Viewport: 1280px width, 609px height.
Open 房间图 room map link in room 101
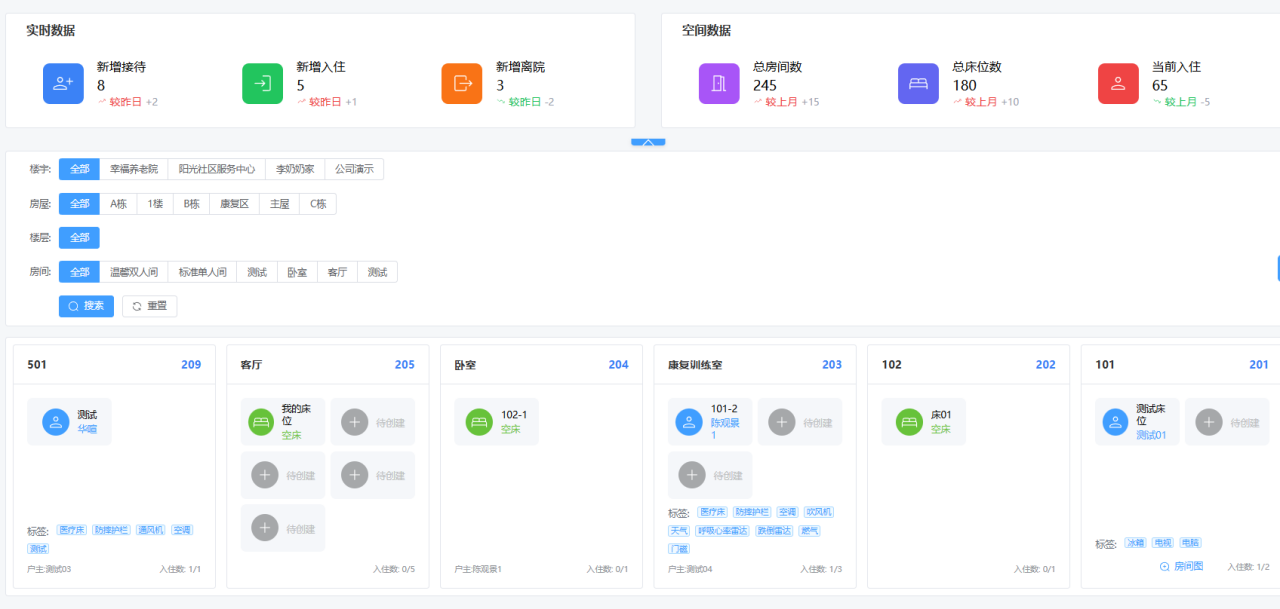[1181, 566]
